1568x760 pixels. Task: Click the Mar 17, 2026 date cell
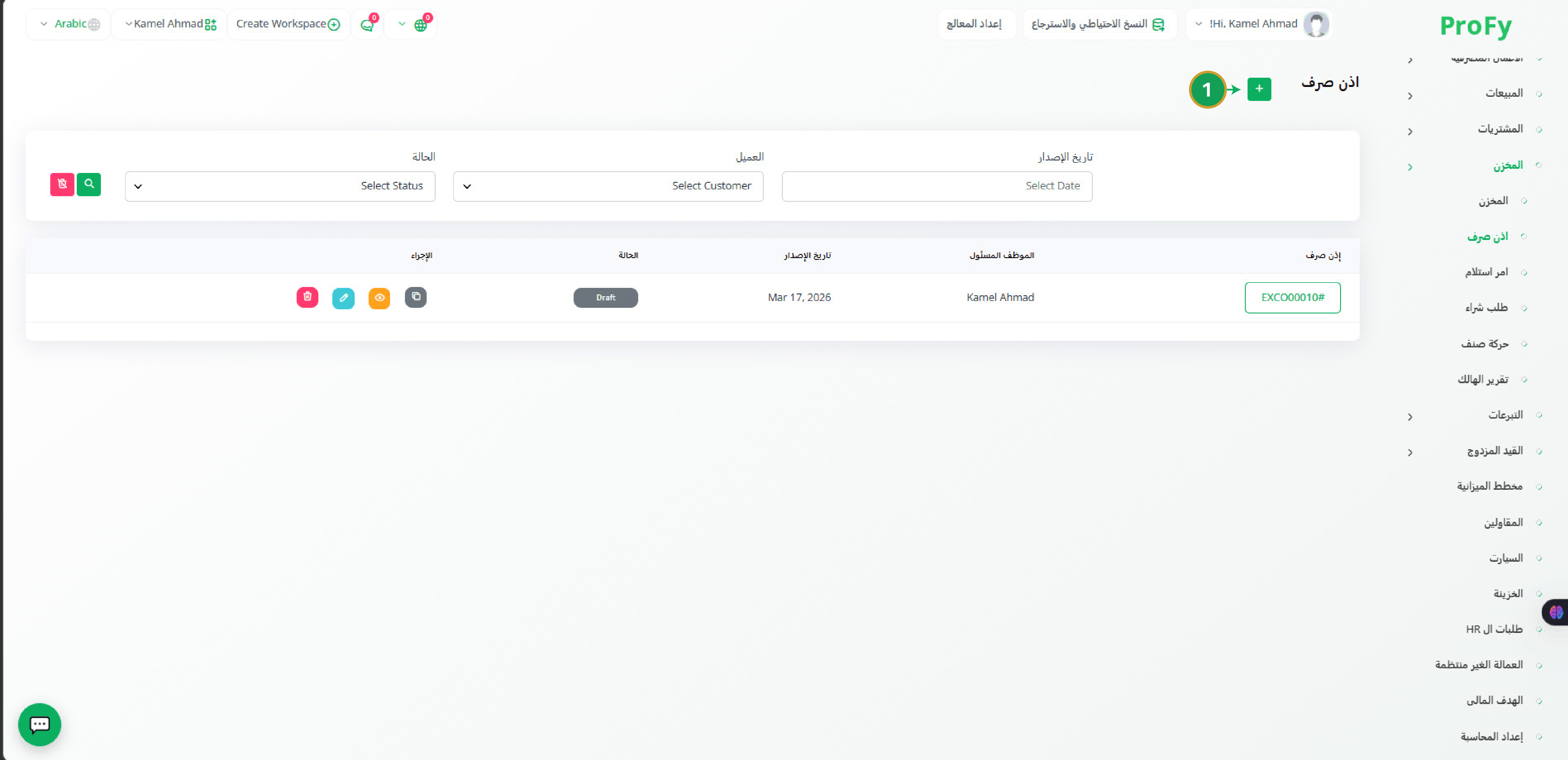click(x=799, y=297)
